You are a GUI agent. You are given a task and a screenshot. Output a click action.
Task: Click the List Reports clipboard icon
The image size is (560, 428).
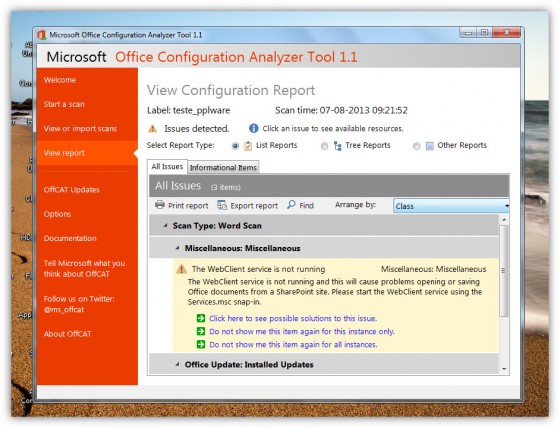coord(248,146)
